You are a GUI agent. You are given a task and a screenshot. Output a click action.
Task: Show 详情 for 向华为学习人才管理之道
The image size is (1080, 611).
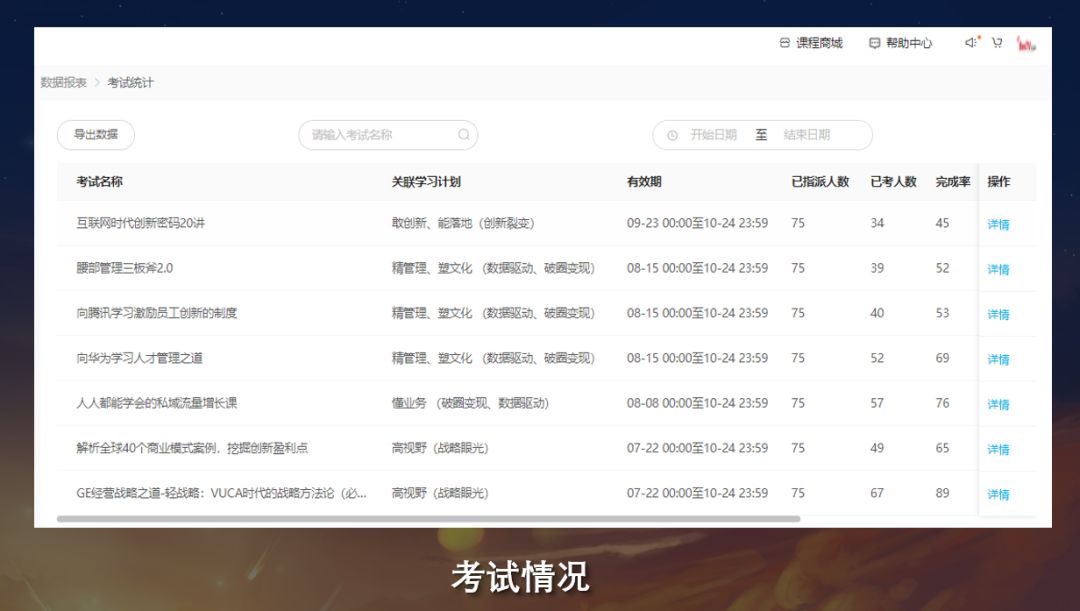pos(998,359)
